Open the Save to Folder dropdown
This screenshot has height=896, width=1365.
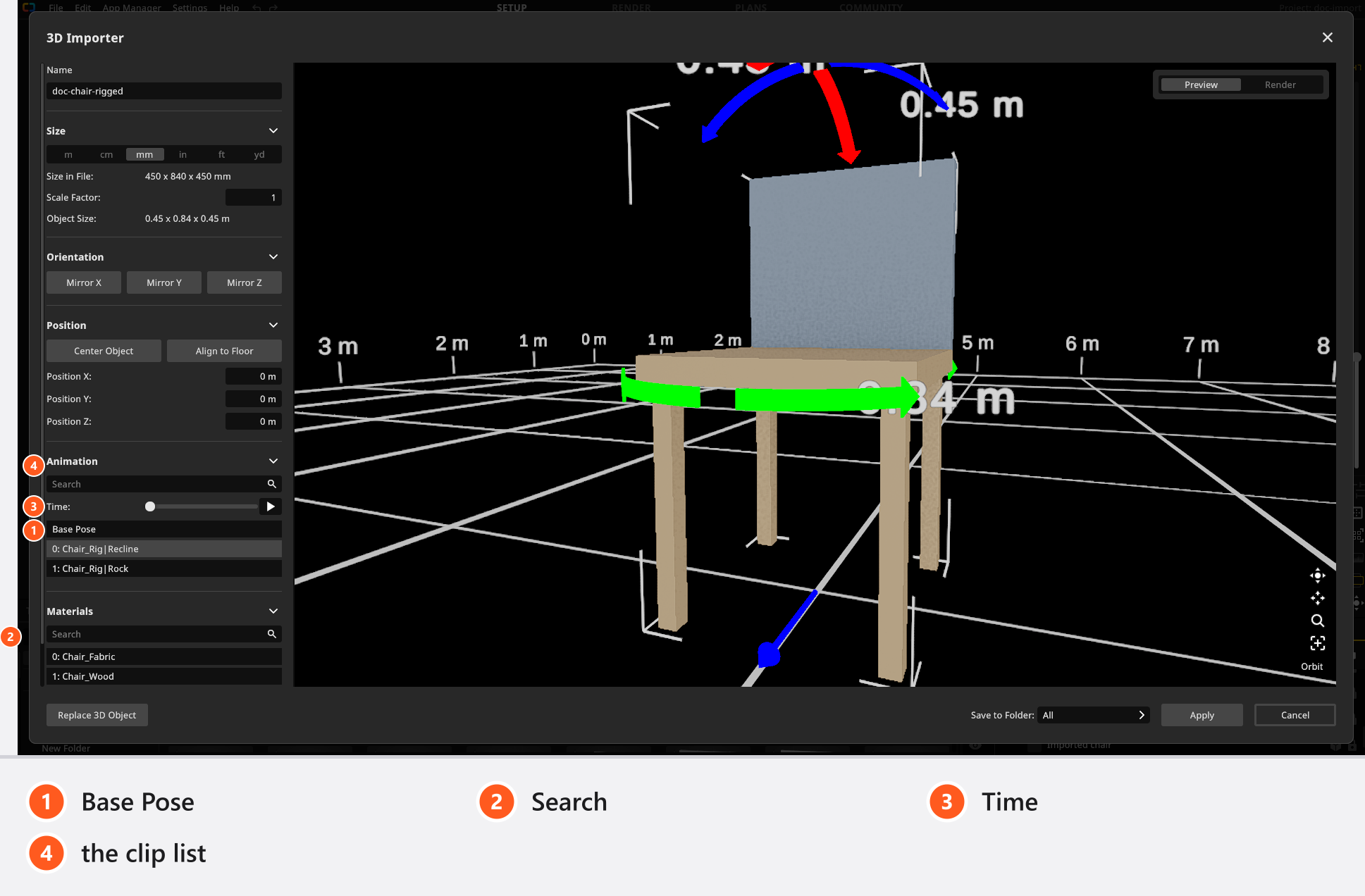[1094, 715]
